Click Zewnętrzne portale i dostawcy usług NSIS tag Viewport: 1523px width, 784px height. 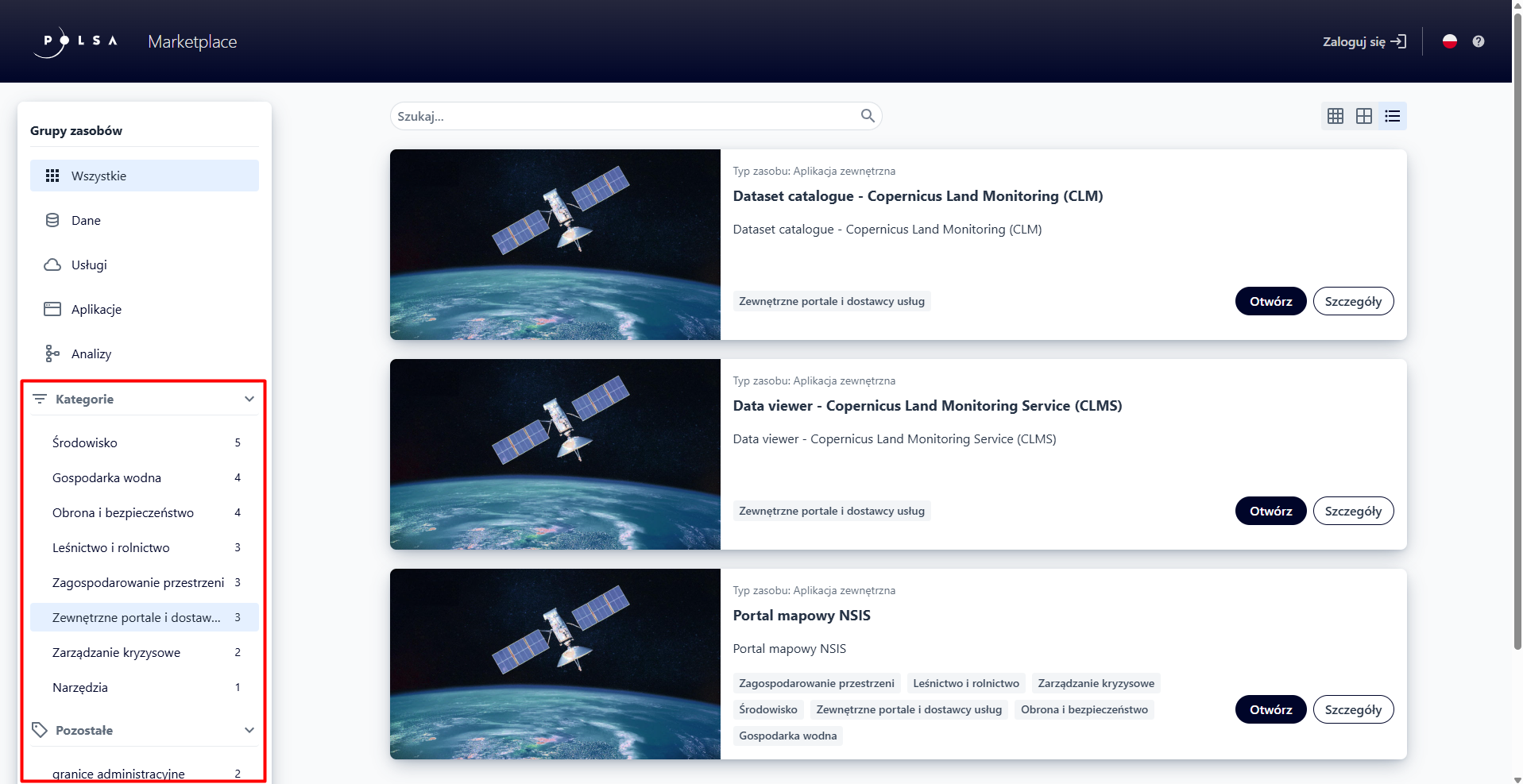[x=909, y=709]
